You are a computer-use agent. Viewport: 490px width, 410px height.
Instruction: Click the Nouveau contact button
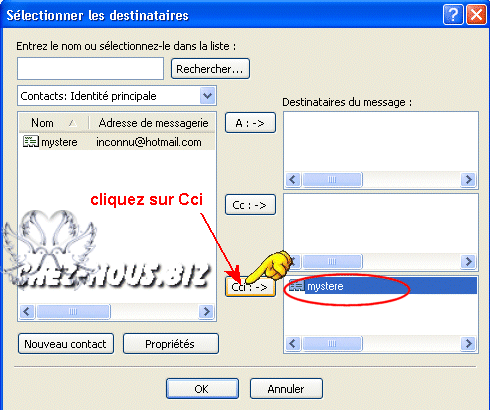(x=66, y=344)
